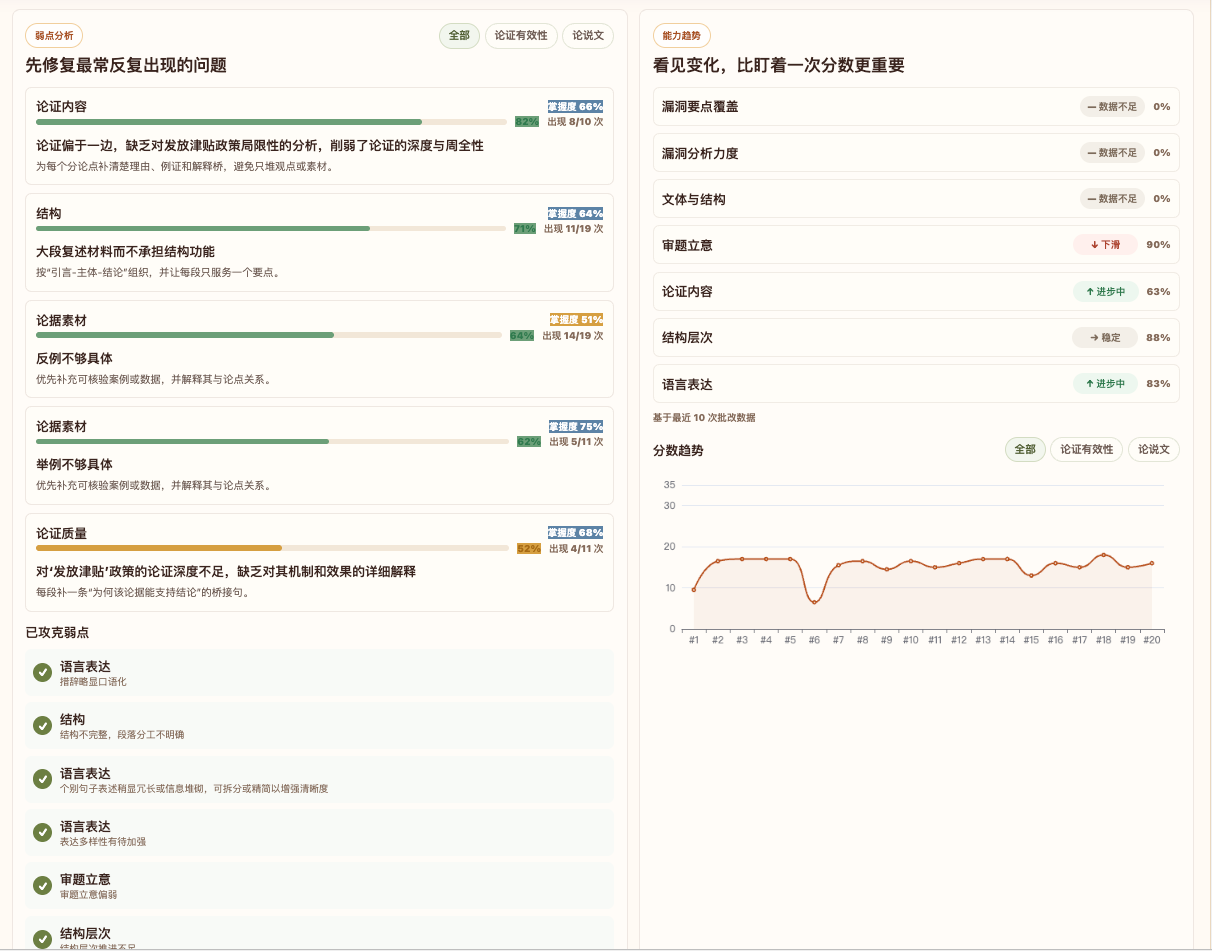The image size is (1212, 951).
Task: Click the 弱点分析 badge
Action: [54, 35]
